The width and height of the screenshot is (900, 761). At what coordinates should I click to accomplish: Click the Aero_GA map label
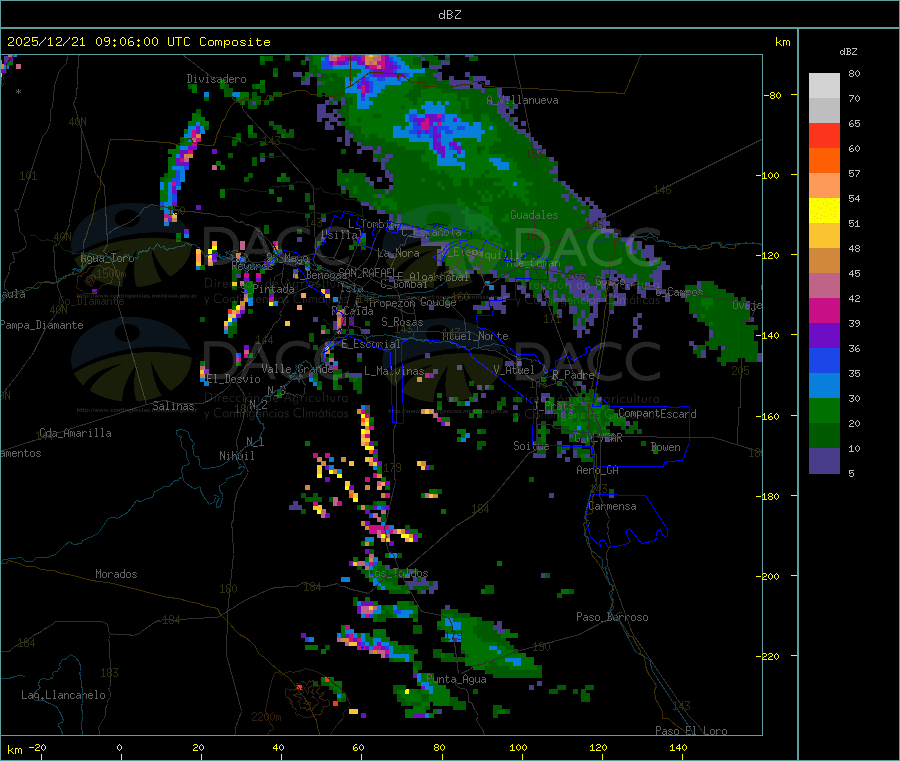598,470
